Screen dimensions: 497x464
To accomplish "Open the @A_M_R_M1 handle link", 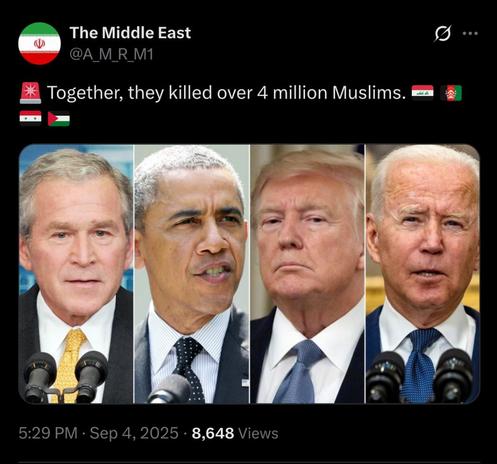I will 111,54.
